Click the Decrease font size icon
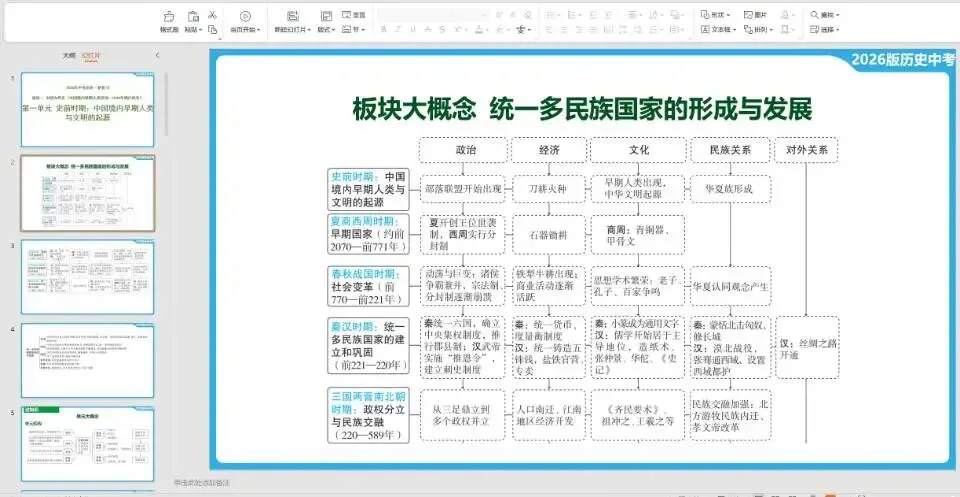This screenshot has width=960, height=497. click(512, 15)
